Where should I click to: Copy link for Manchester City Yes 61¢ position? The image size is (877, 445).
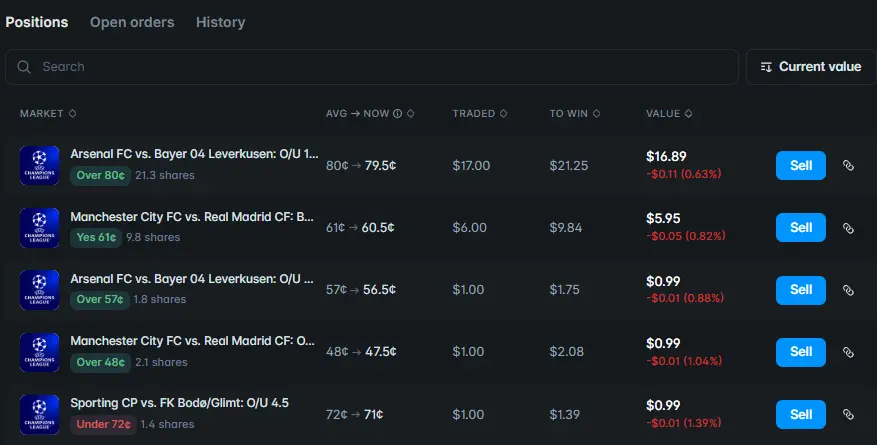[848, 228]
